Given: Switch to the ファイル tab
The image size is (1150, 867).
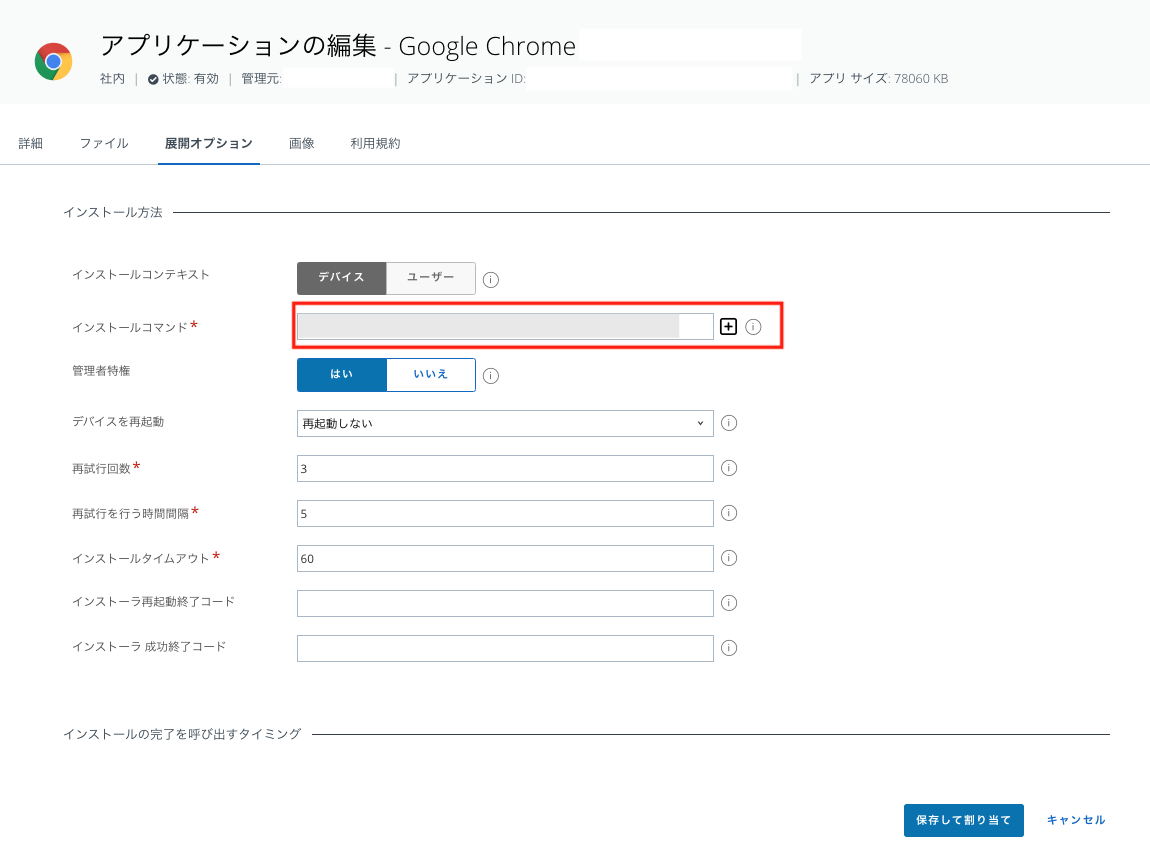Looking at the screenshot, I should pos(103,143).
